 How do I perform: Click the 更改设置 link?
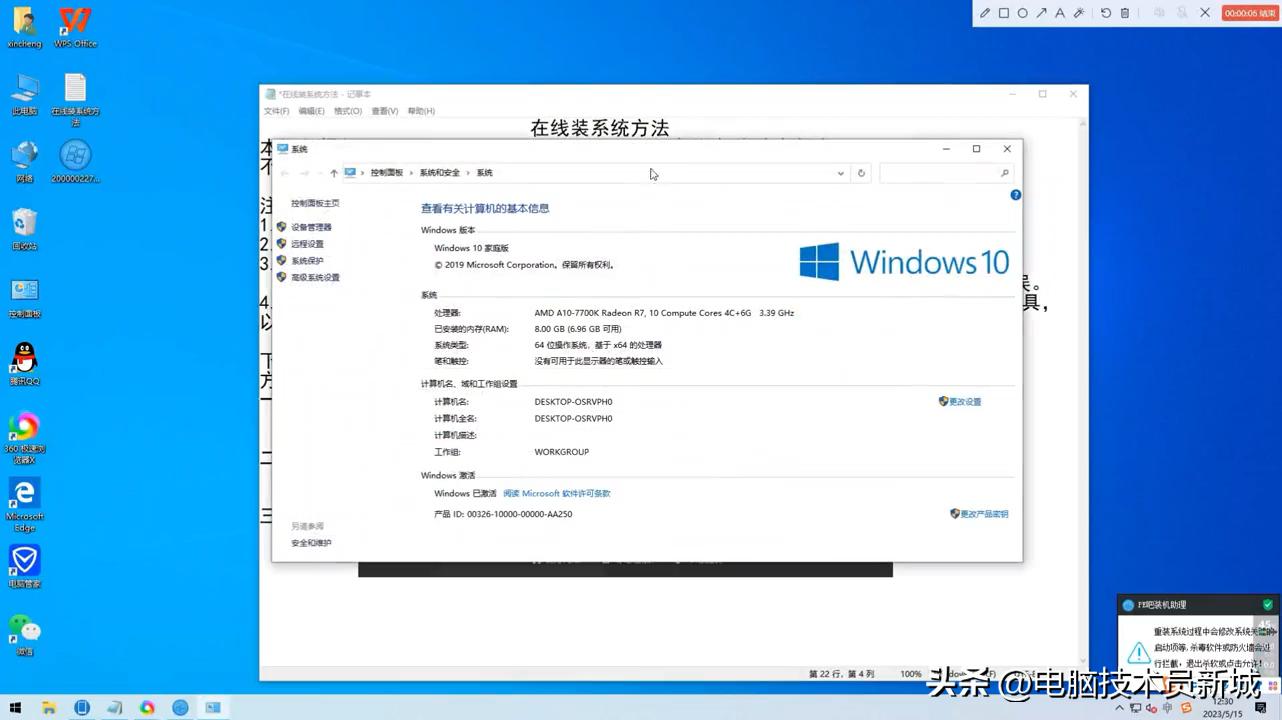pyautogui.click(x=966, y=401)
